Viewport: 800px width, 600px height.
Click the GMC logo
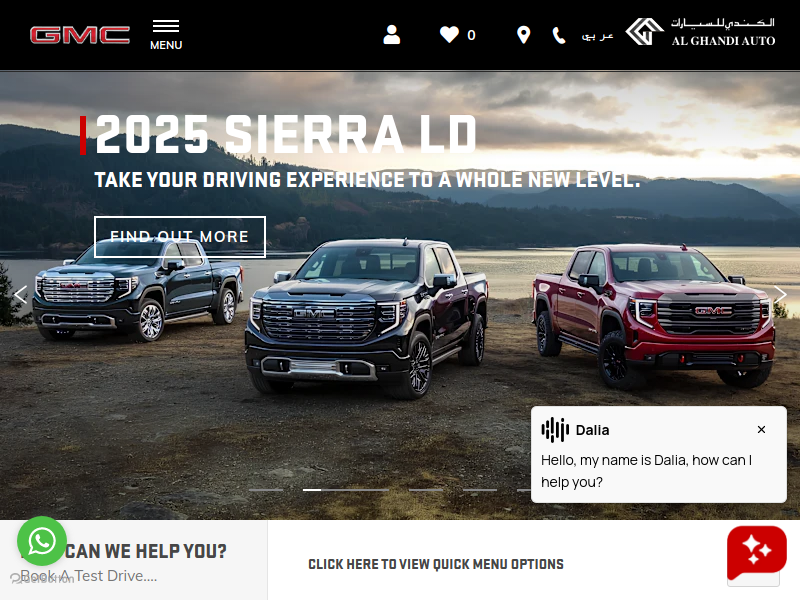pyautogui.click(x=80, y=35)
